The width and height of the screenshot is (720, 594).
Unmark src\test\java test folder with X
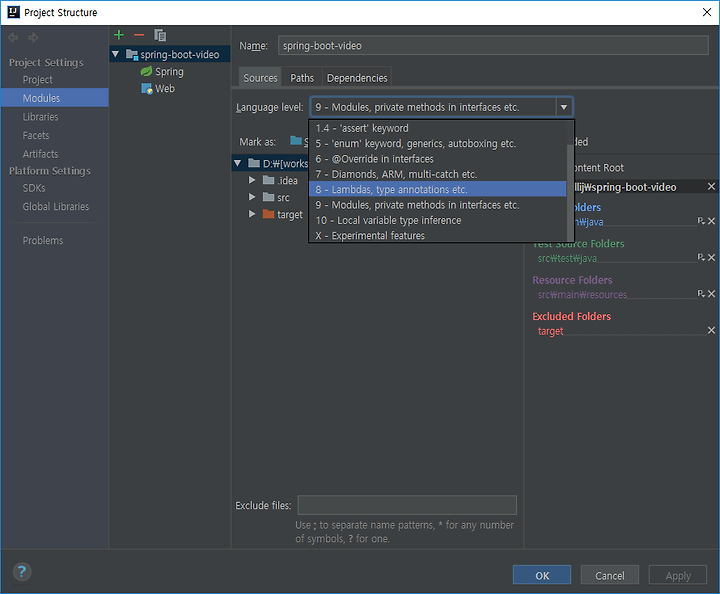coord(711,258)
